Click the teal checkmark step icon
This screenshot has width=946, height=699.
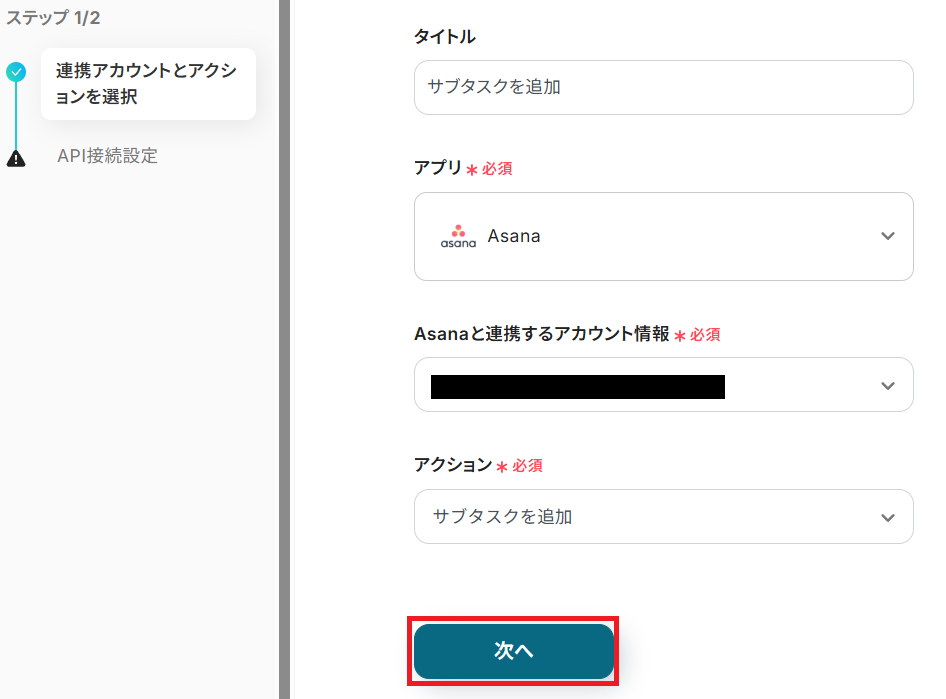coord(16,72)
